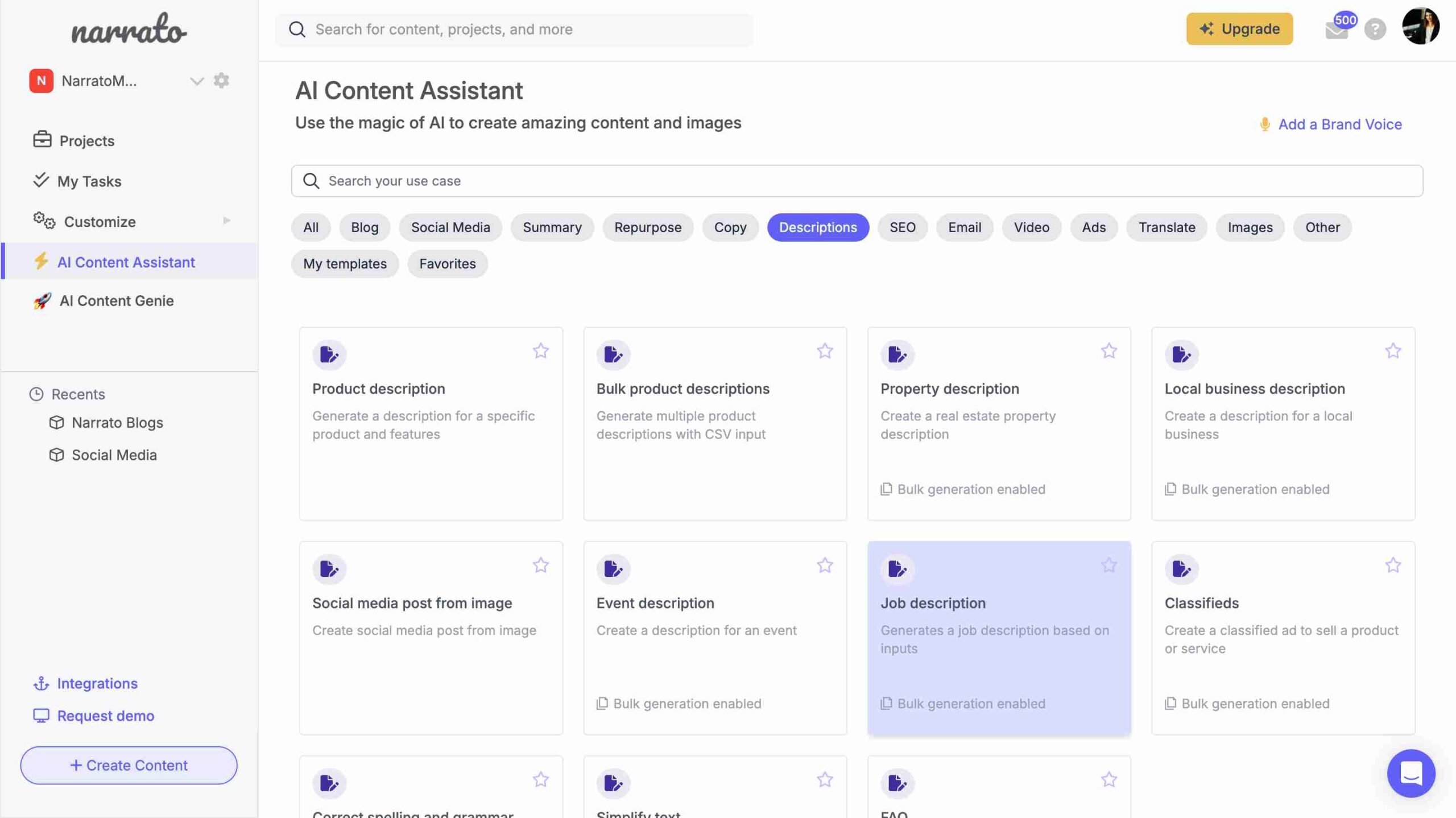Click the Search your use case input field
The image size is (1456, 818).
click(857, 181)
